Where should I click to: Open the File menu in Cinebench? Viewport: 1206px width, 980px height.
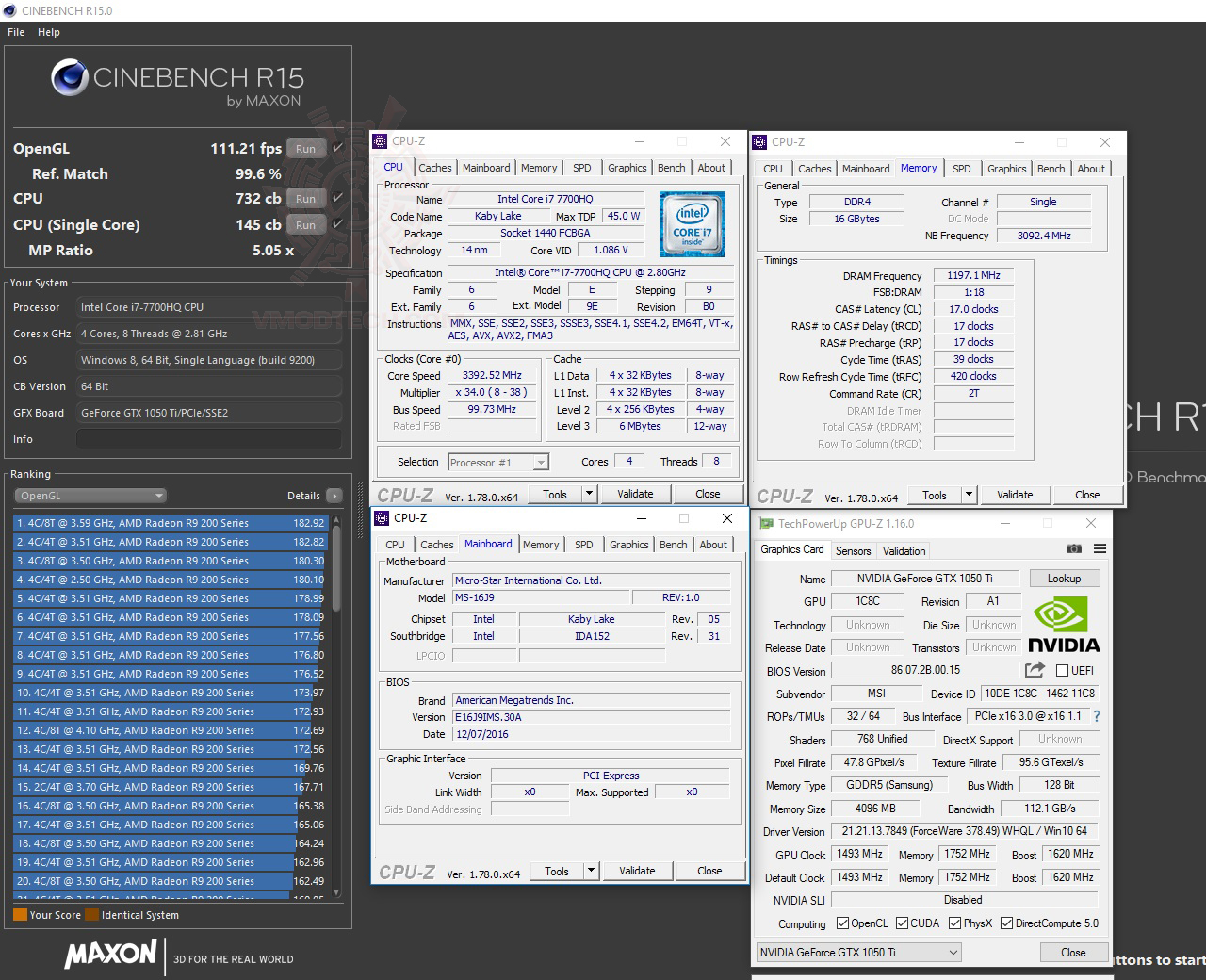pos(16,32)
